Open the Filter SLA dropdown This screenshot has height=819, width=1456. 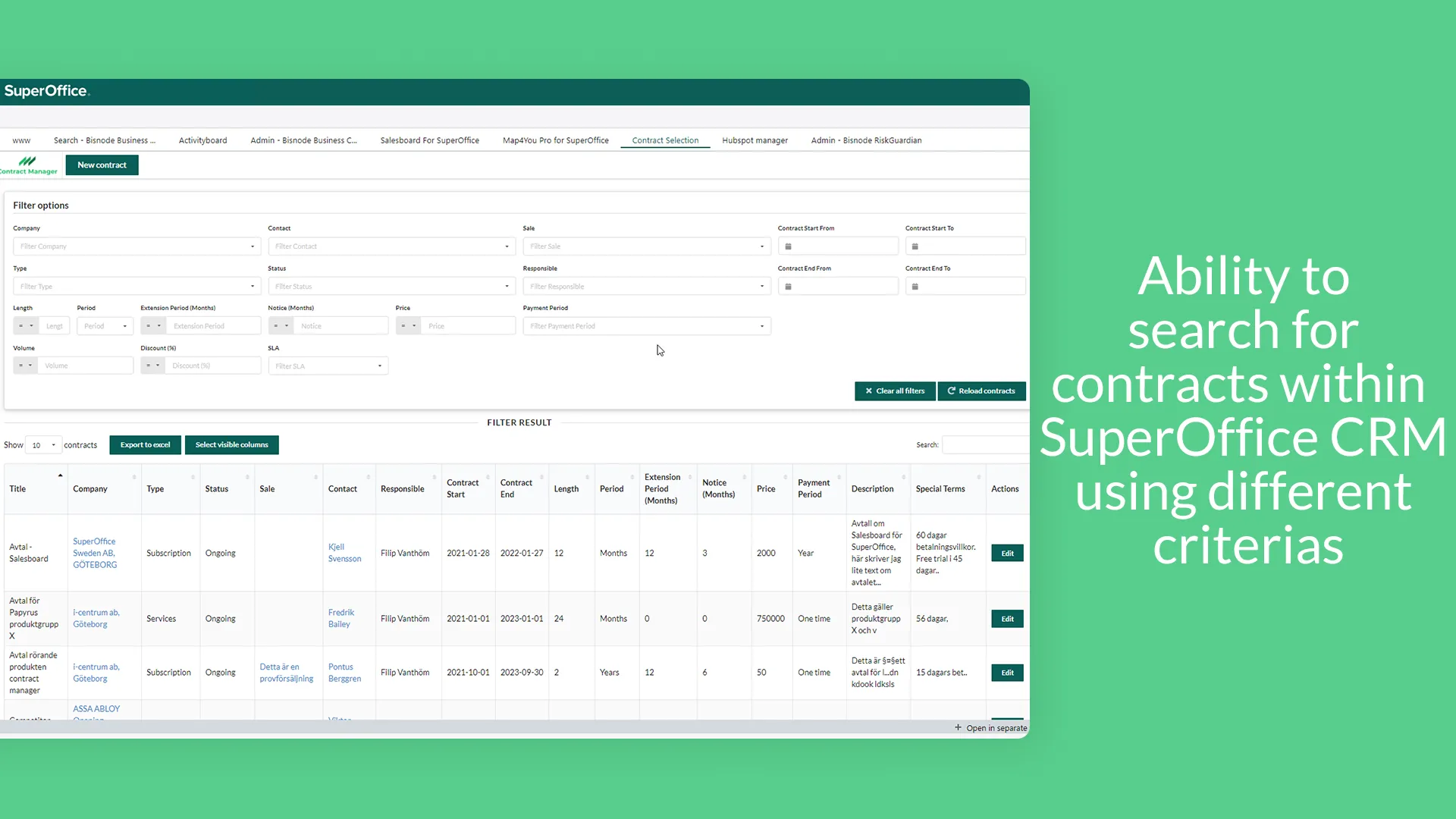(328, 366)
